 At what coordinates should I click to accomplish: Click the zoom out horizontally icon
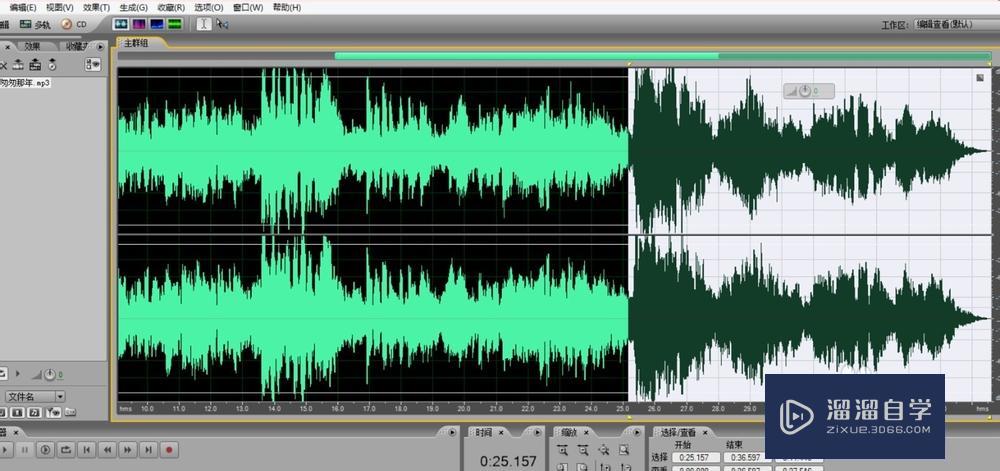pos(583,450)
